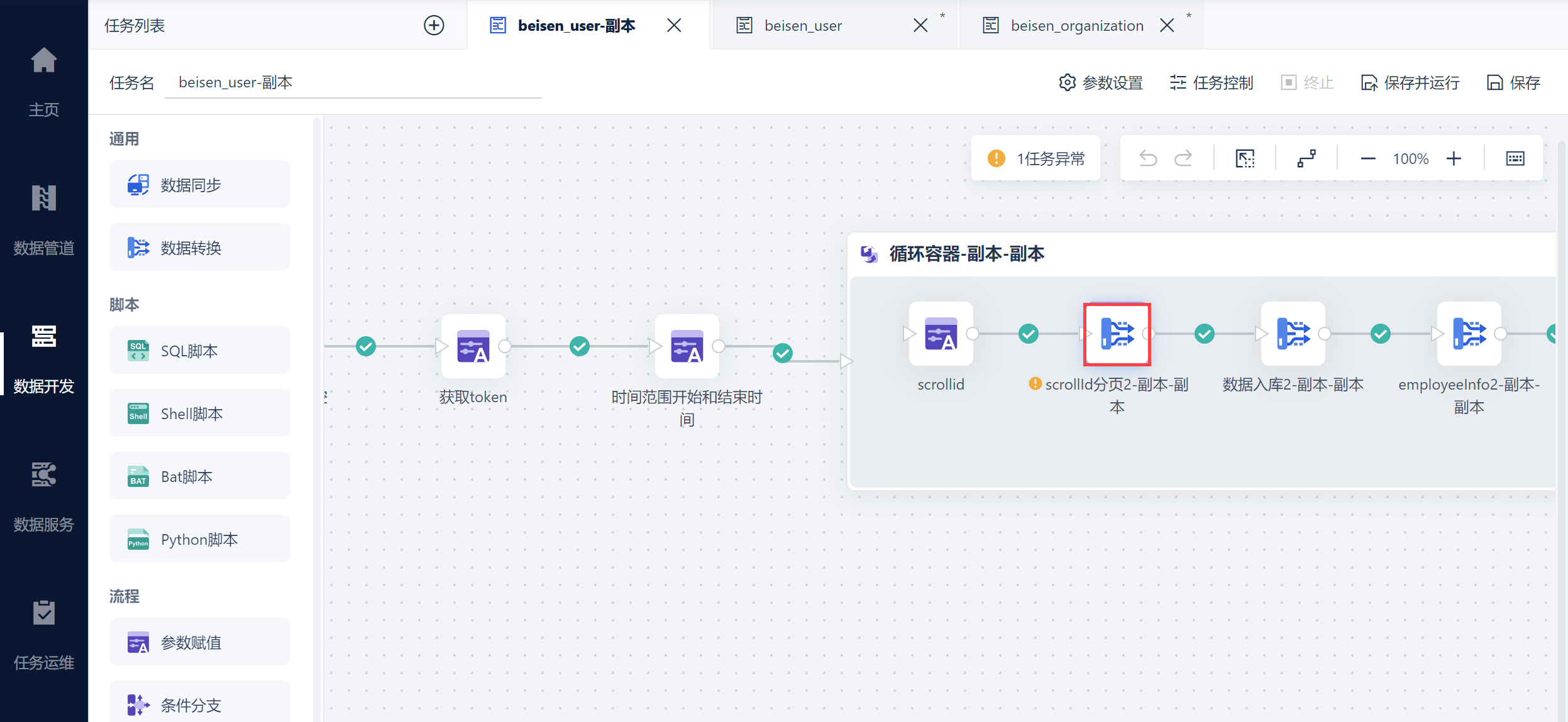1568x722 pixels.
Task: Click the fit-to-canvas icon in toolbar
Action: click(1245, 158)
